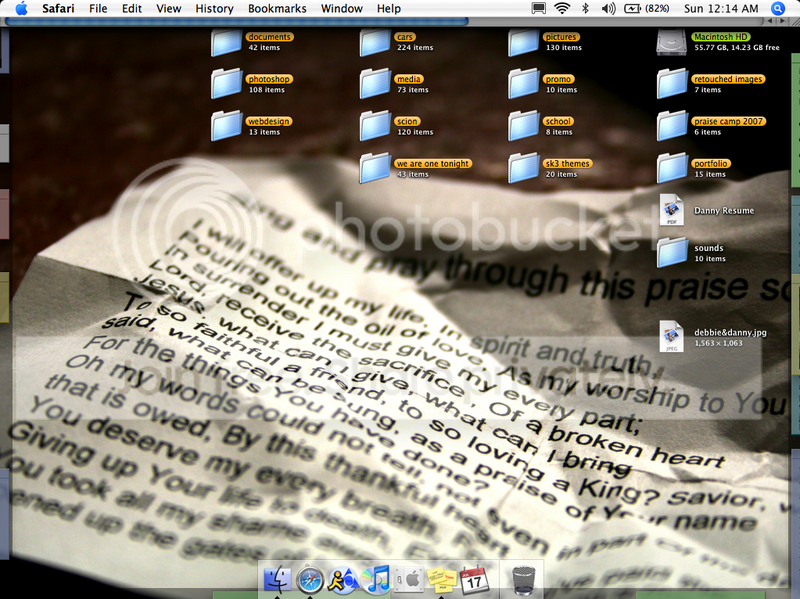Screen dimensions: 800x599
Task: Open the volume control menu
Action: (x=607, y=8)
